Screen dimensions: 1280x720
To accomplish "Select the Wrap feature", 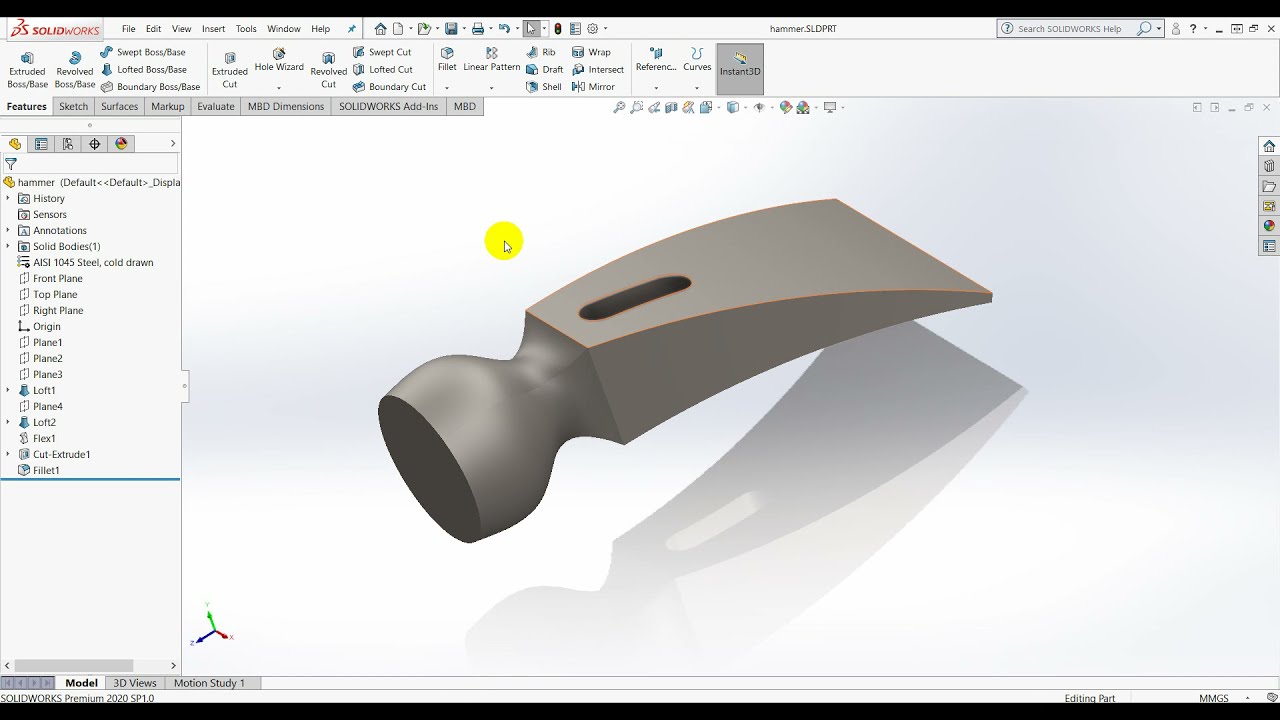I will point(591,52).
